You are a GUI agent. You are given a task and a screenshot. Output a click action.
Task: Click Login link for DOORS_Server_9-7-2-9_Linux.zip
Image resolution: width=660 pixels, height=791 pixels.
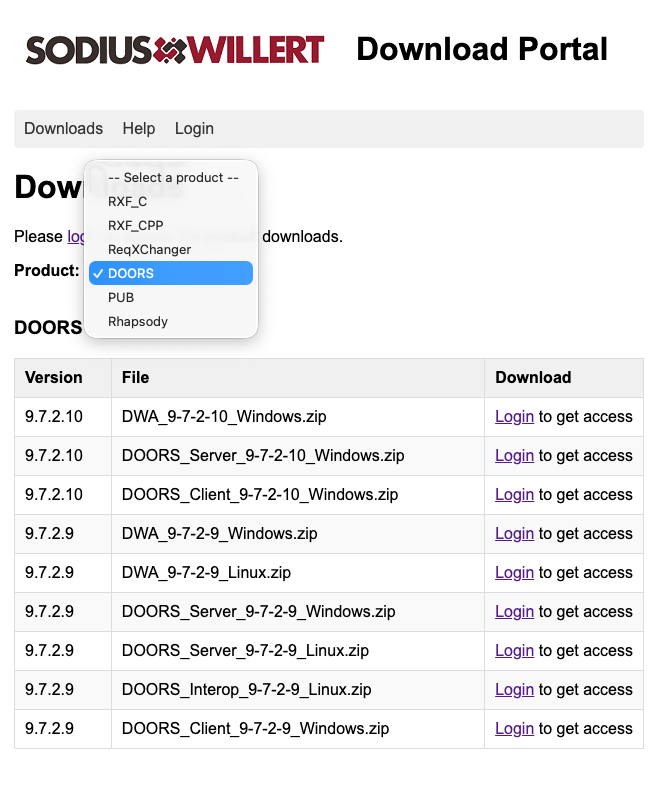point(514,651)
